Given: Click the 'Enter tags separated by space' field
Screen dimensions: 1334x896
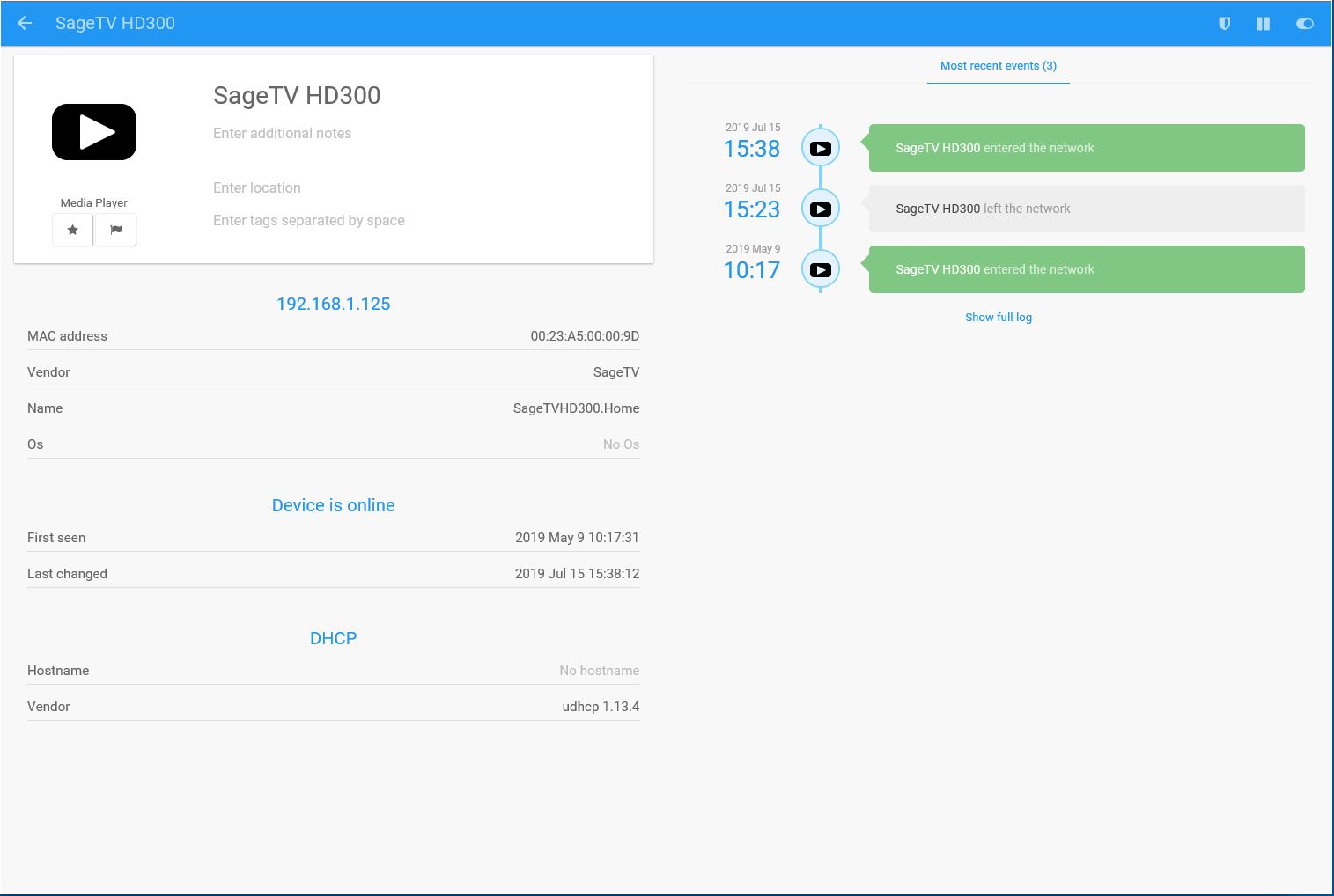Looking at the screenshot, I should click(x=308, y=221).
